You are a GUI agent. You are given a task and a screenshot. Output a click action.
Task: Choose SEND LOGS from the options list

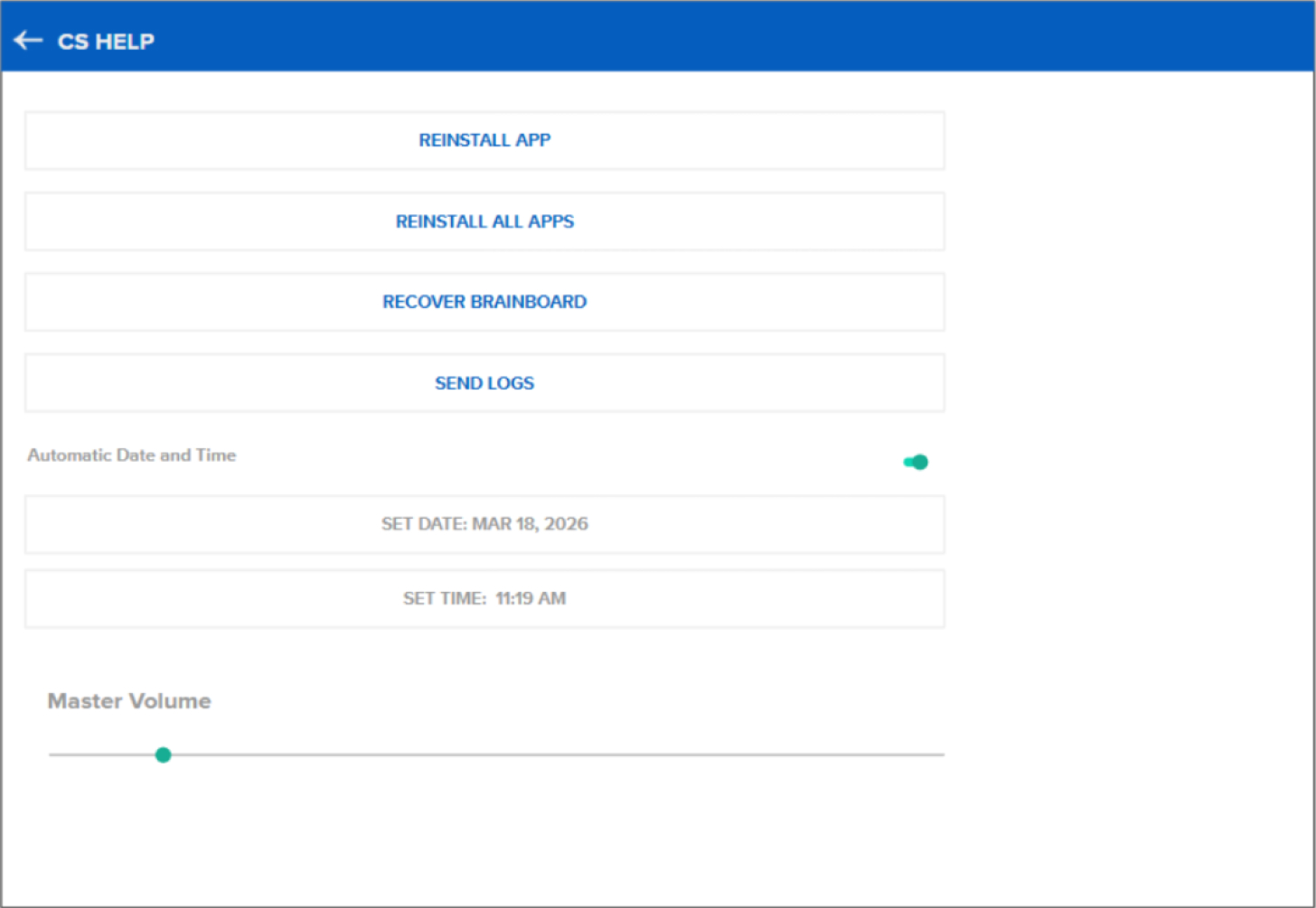(484, 383)
